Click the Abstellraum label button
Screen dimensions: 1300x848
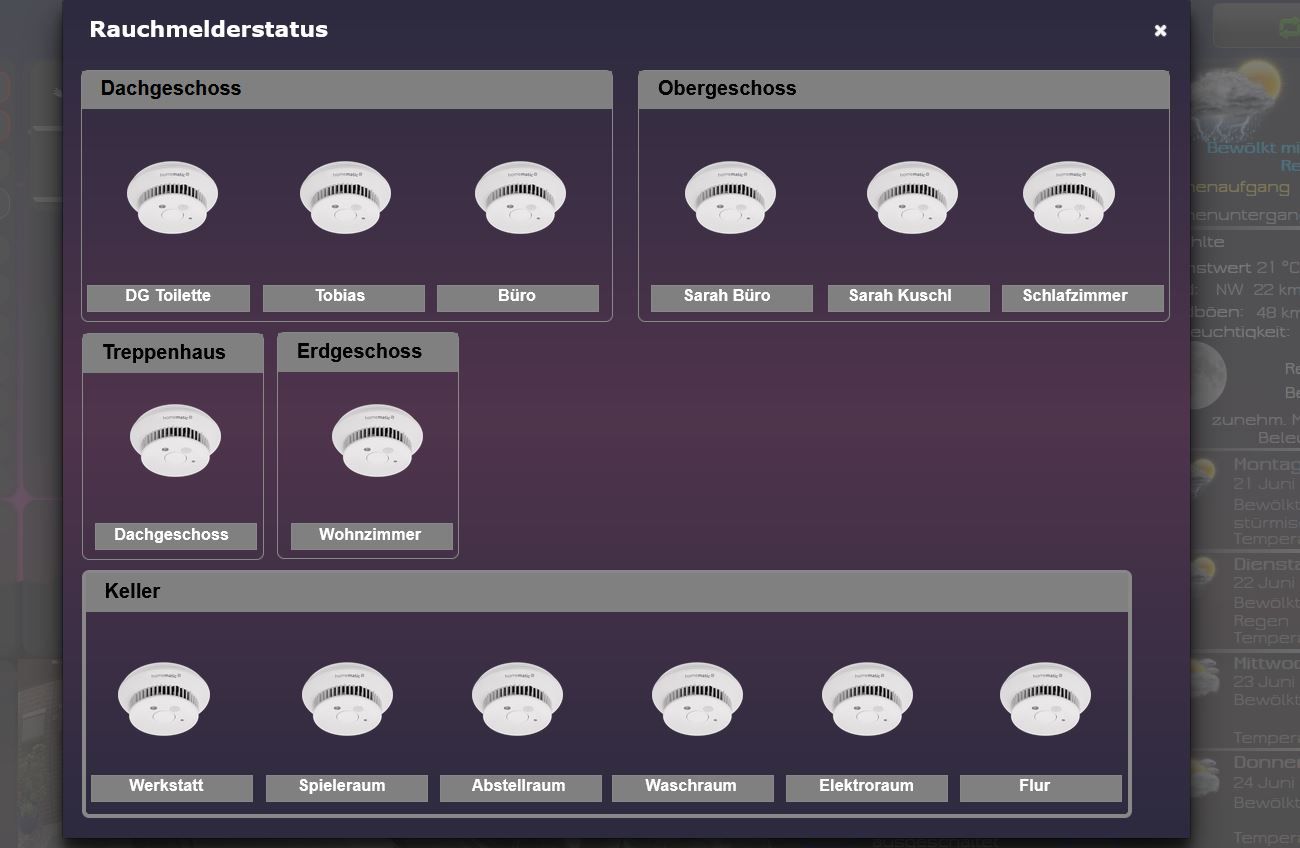(521, 788)
